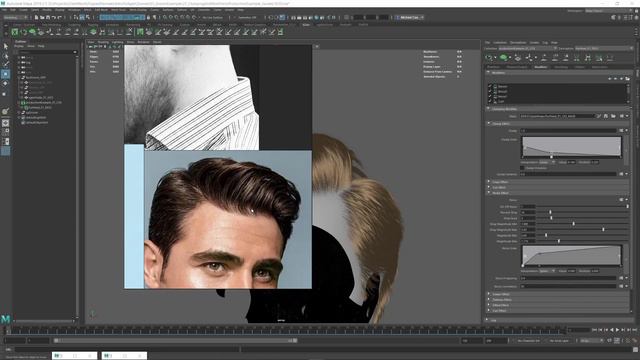
Task: Click the green eye preview icon in XGen
Action: tap(503, 58)
